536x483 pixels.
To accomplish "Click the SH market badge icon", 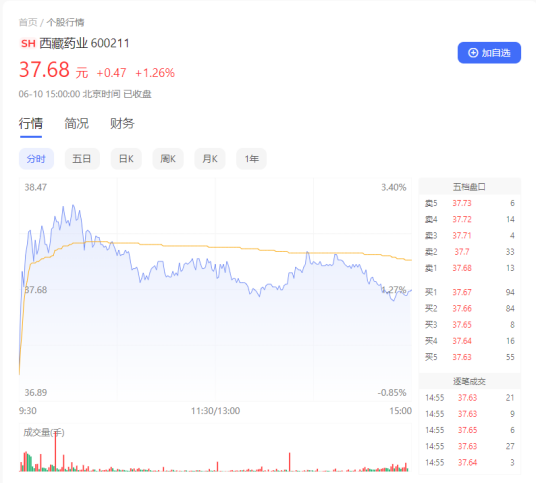I will point(28,43).
